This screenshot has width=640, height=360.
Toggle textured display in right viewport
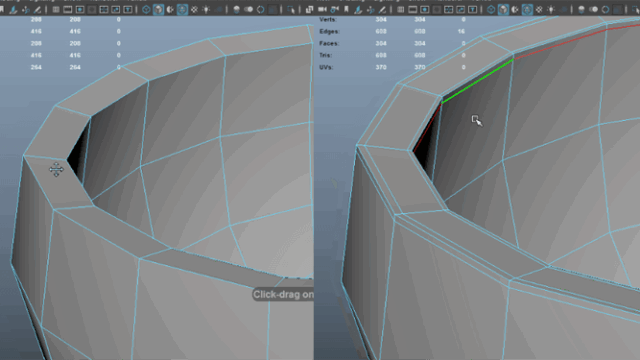coord(539,9)
